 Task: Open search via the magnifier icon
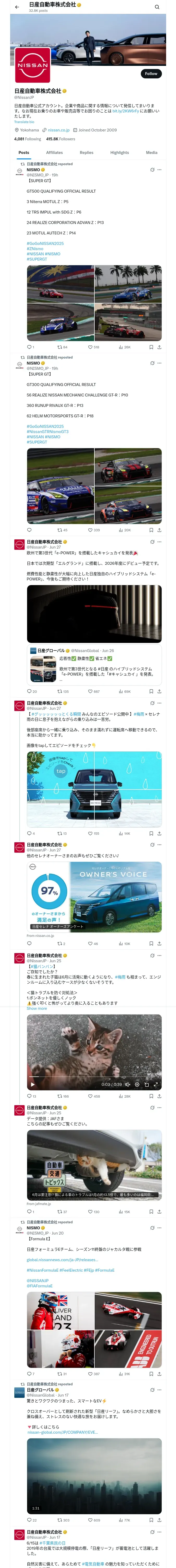(x=157, y=7)
